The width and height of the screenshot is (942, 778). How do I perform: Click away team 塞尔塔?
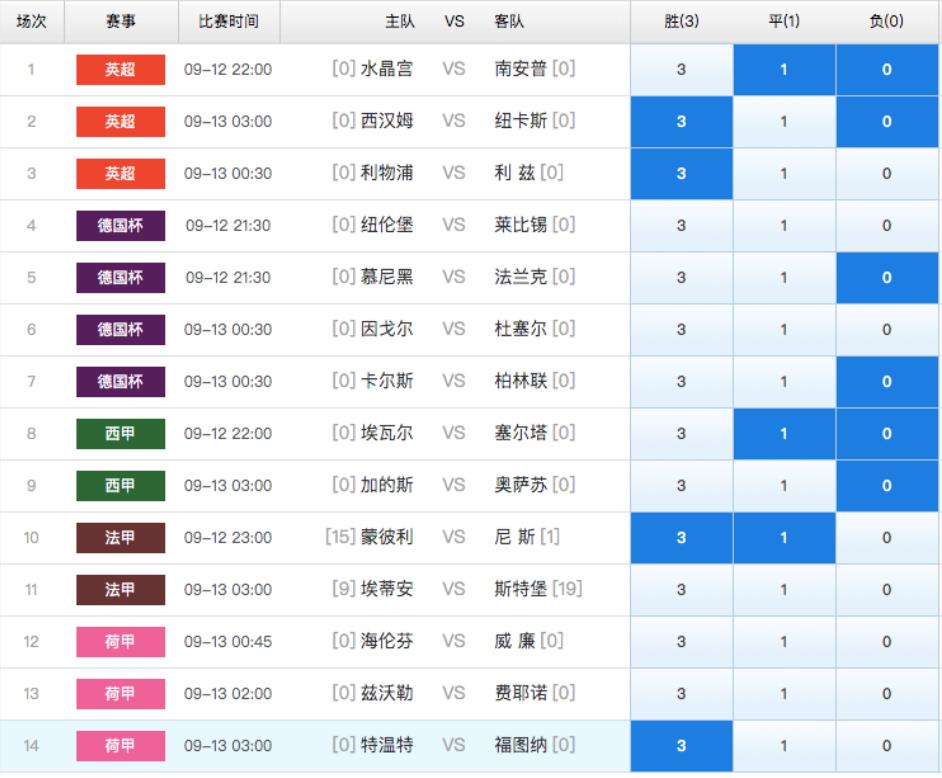click(520, 433)
